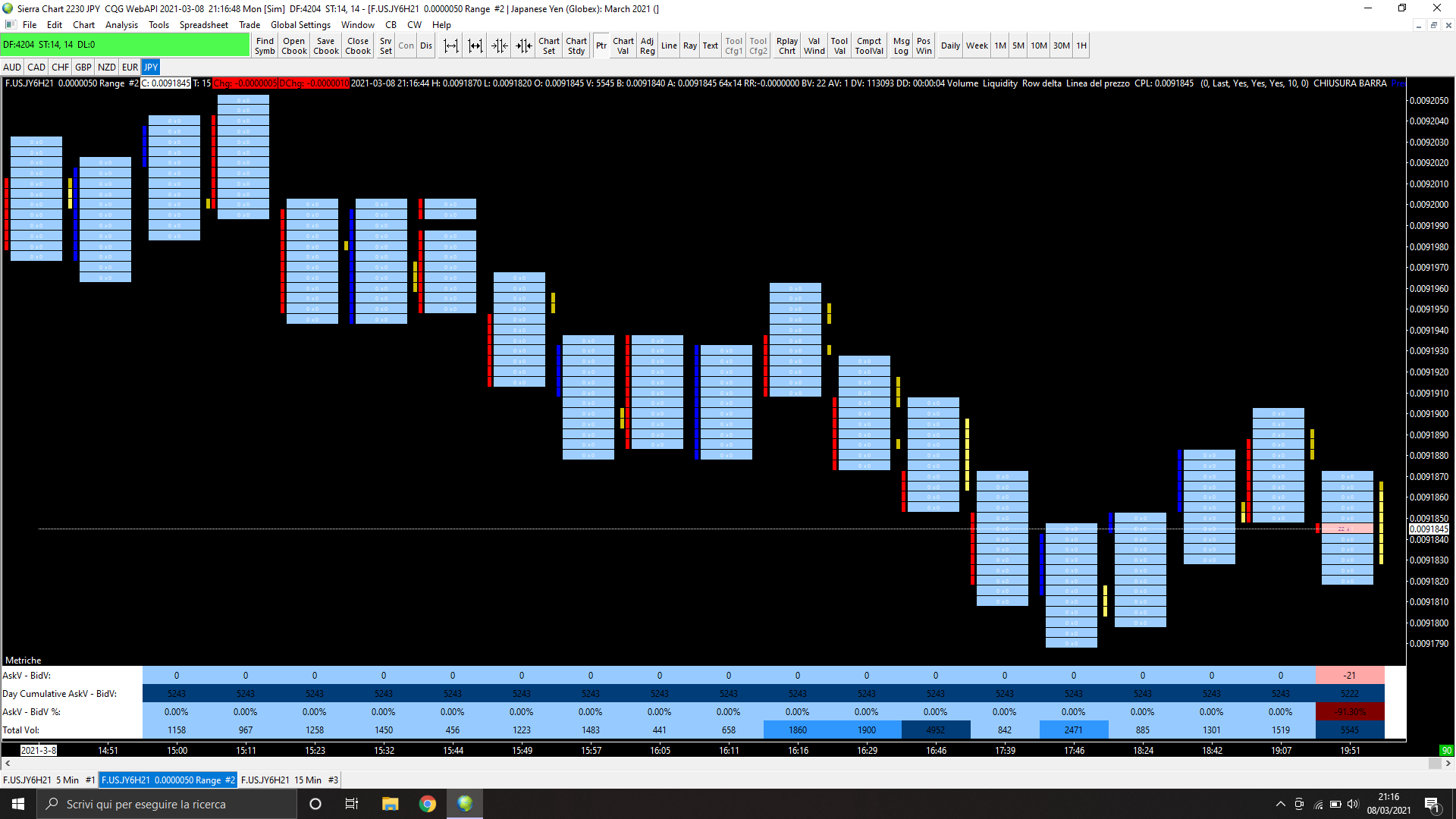Open File Explorer from the taskbar

[390, 804]
